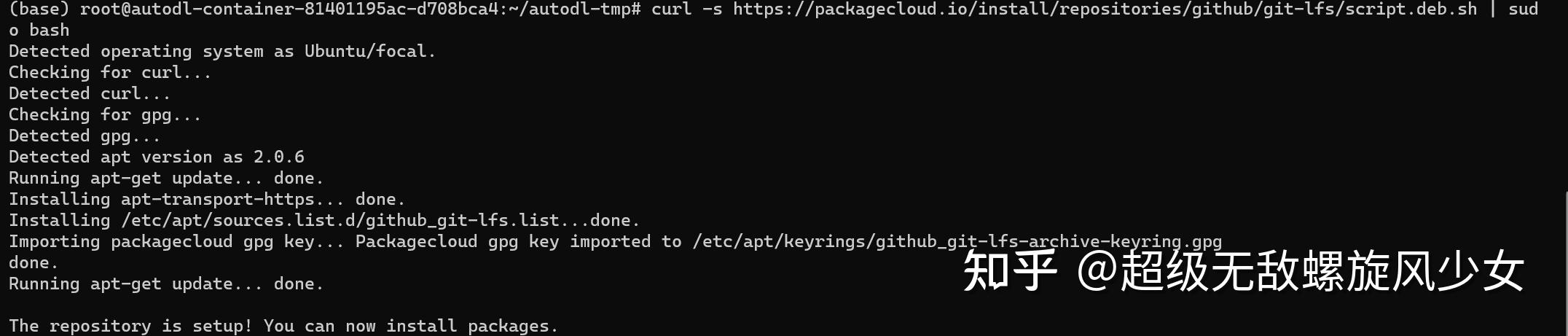
Task: Click the 'Detected curl...' output line
Action: tap(89, 93)
